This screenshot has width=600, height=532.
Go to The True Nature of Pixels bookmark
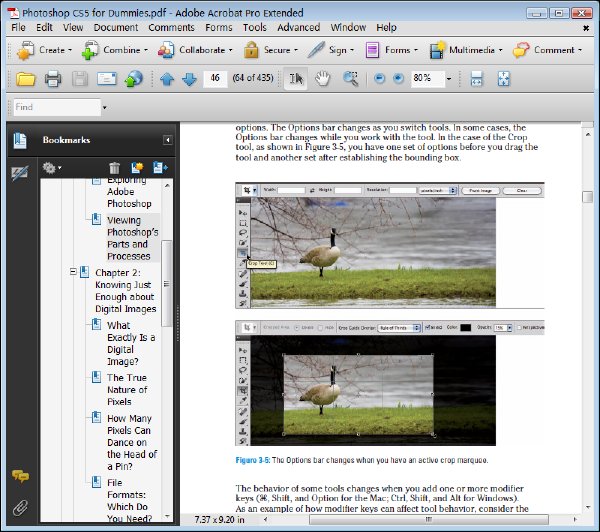tap(127, 390)
